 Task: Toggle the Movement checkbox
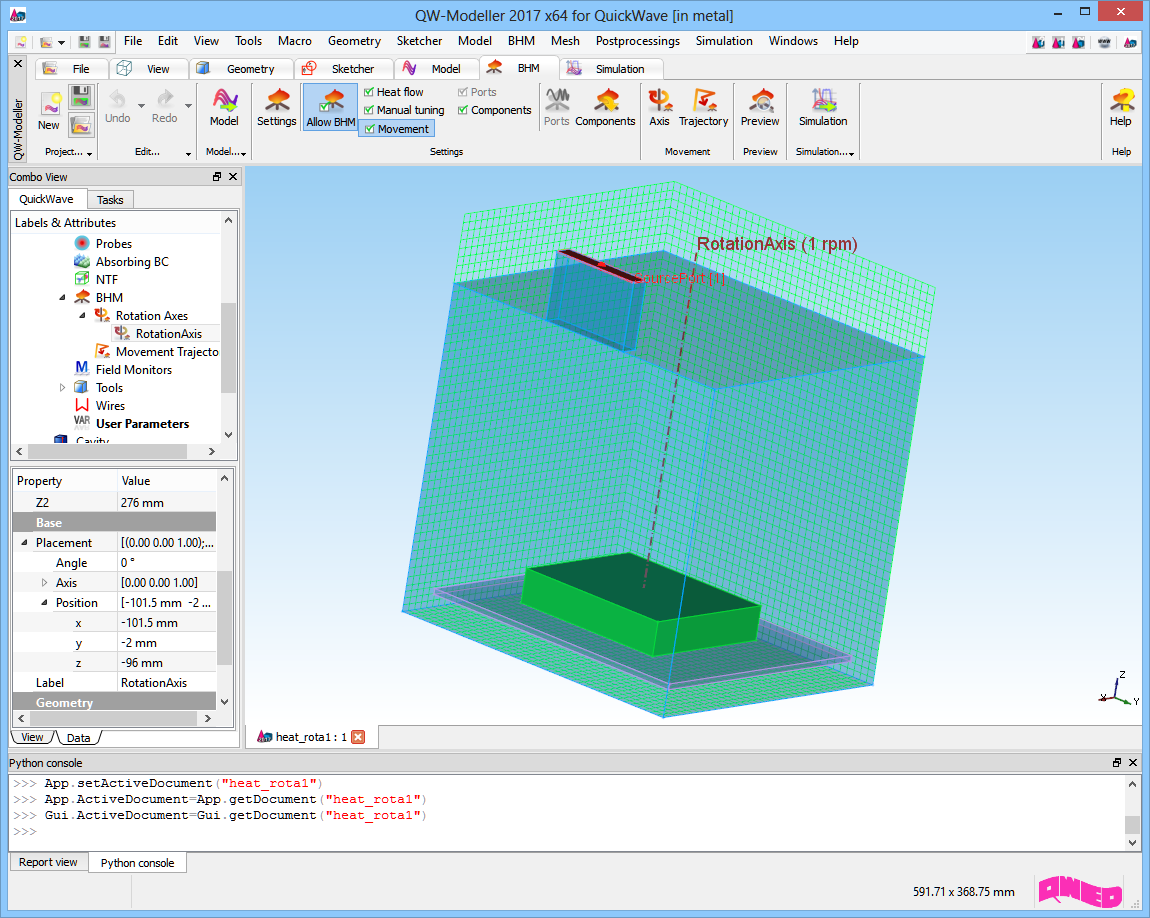(x=370, y=129)
